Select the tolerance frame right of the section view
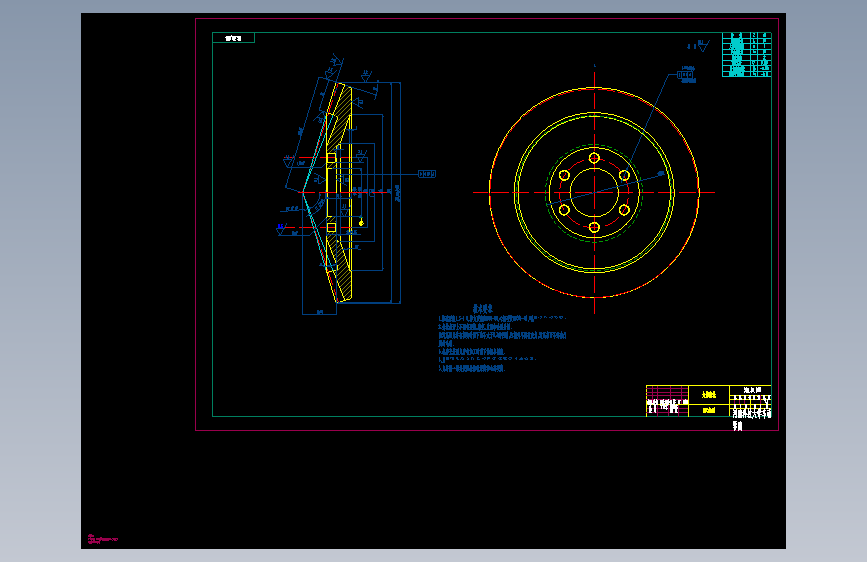 coord(427,174)
